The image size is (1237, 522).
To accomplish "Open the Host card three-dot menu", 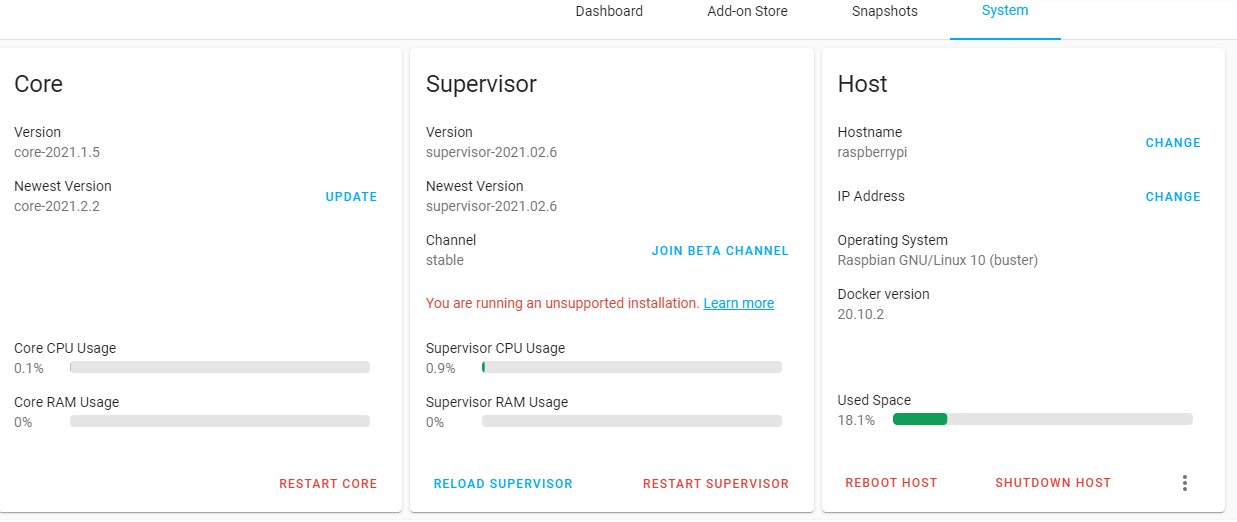I will [1184, 483].
